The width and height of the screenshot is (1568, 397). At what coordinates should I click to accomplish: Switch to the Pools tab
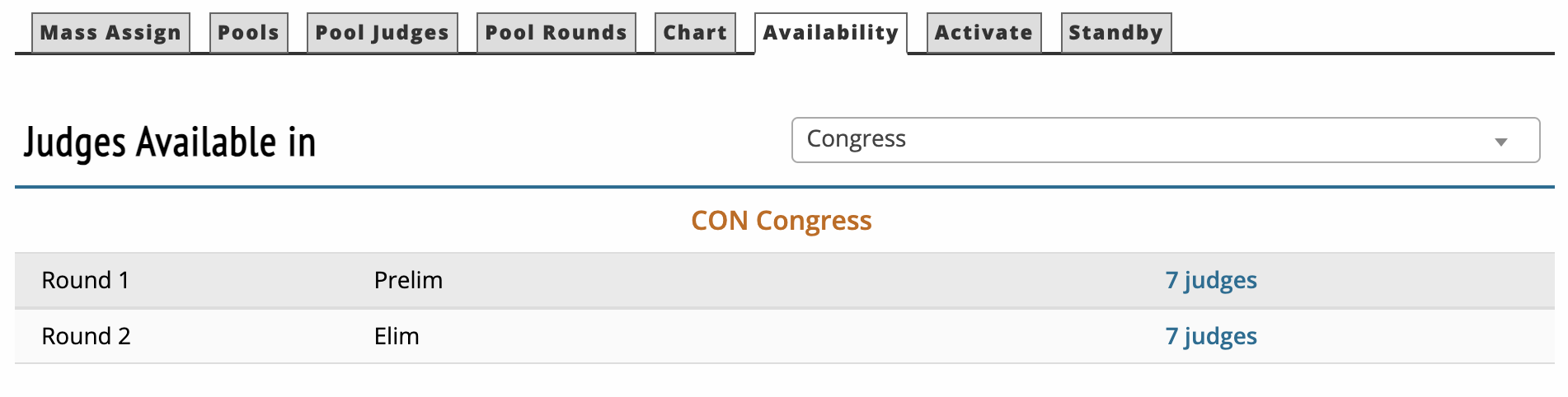pyautogui.click(x=248, y=33)
